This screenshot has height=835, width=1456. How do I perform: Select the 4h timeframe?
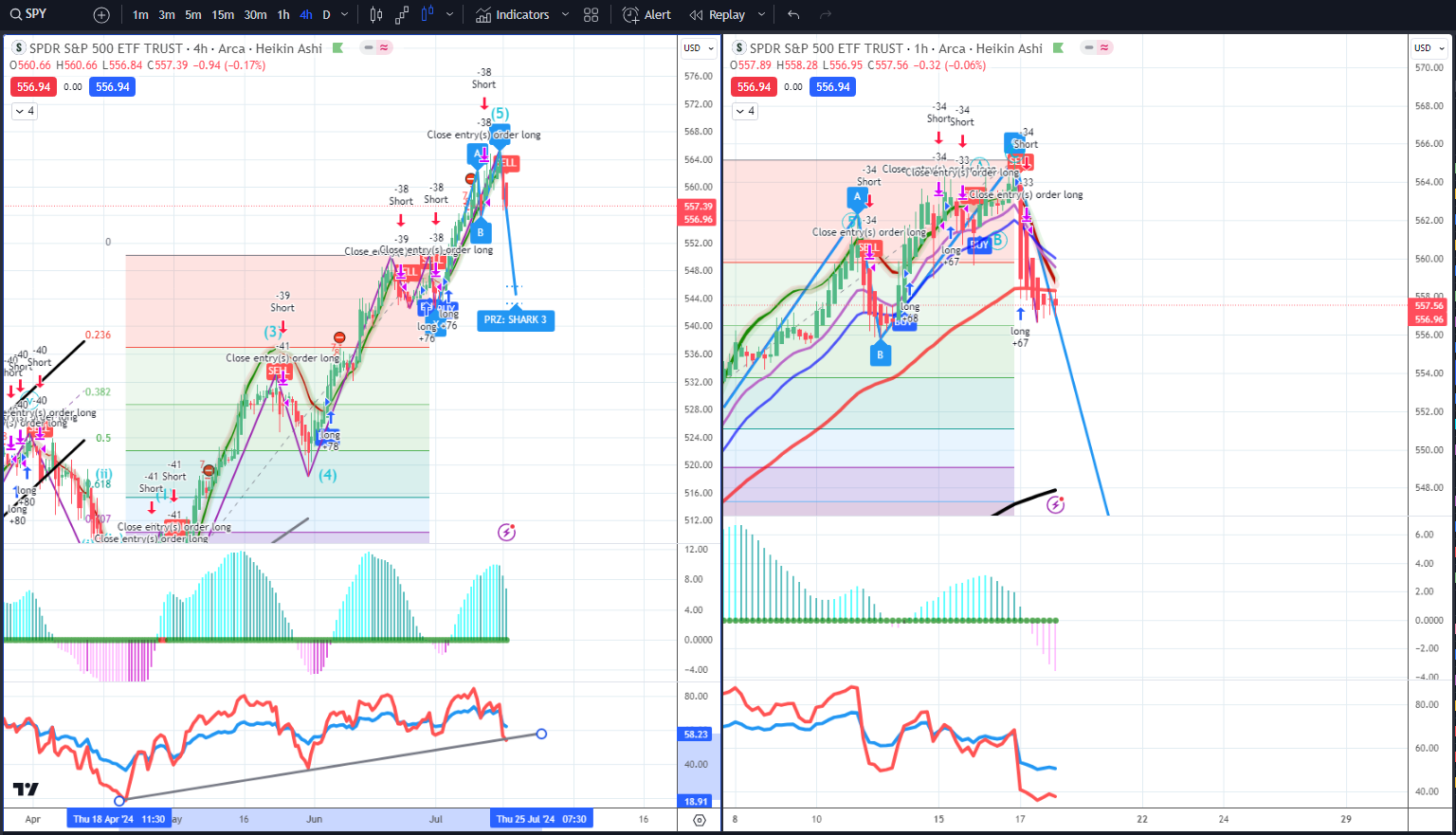[305, 15]
